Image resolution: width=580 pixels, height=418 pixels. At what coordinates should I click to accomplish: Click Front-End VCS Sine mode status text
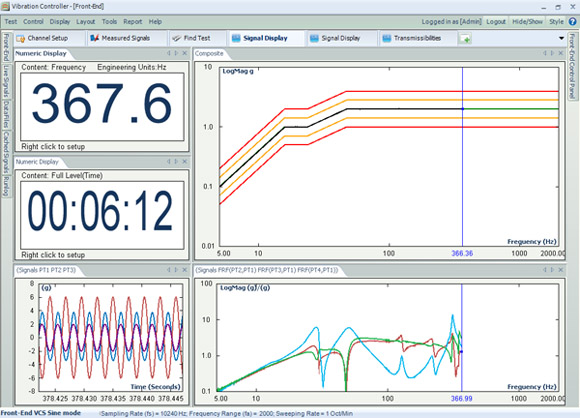[41, 413]
